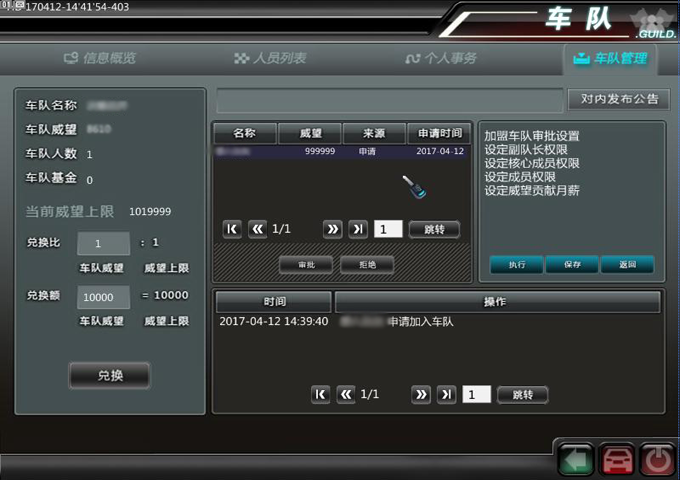
Task: Click the announcement text field
Action: (390, 100)
